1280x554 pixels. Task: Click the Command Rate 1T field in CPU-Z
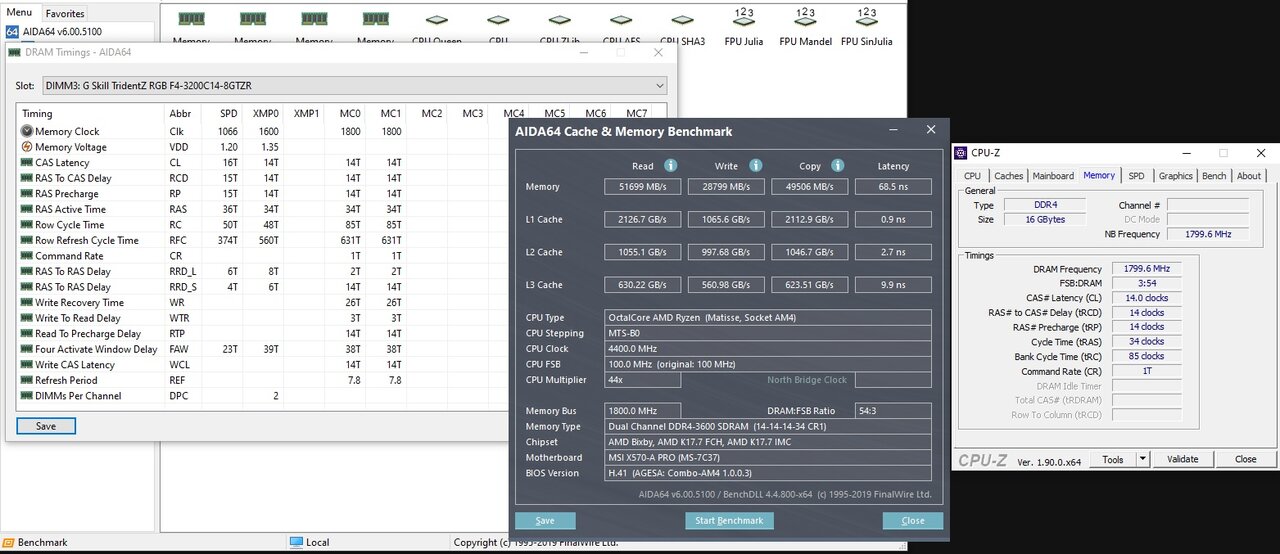click(1145, 371)
